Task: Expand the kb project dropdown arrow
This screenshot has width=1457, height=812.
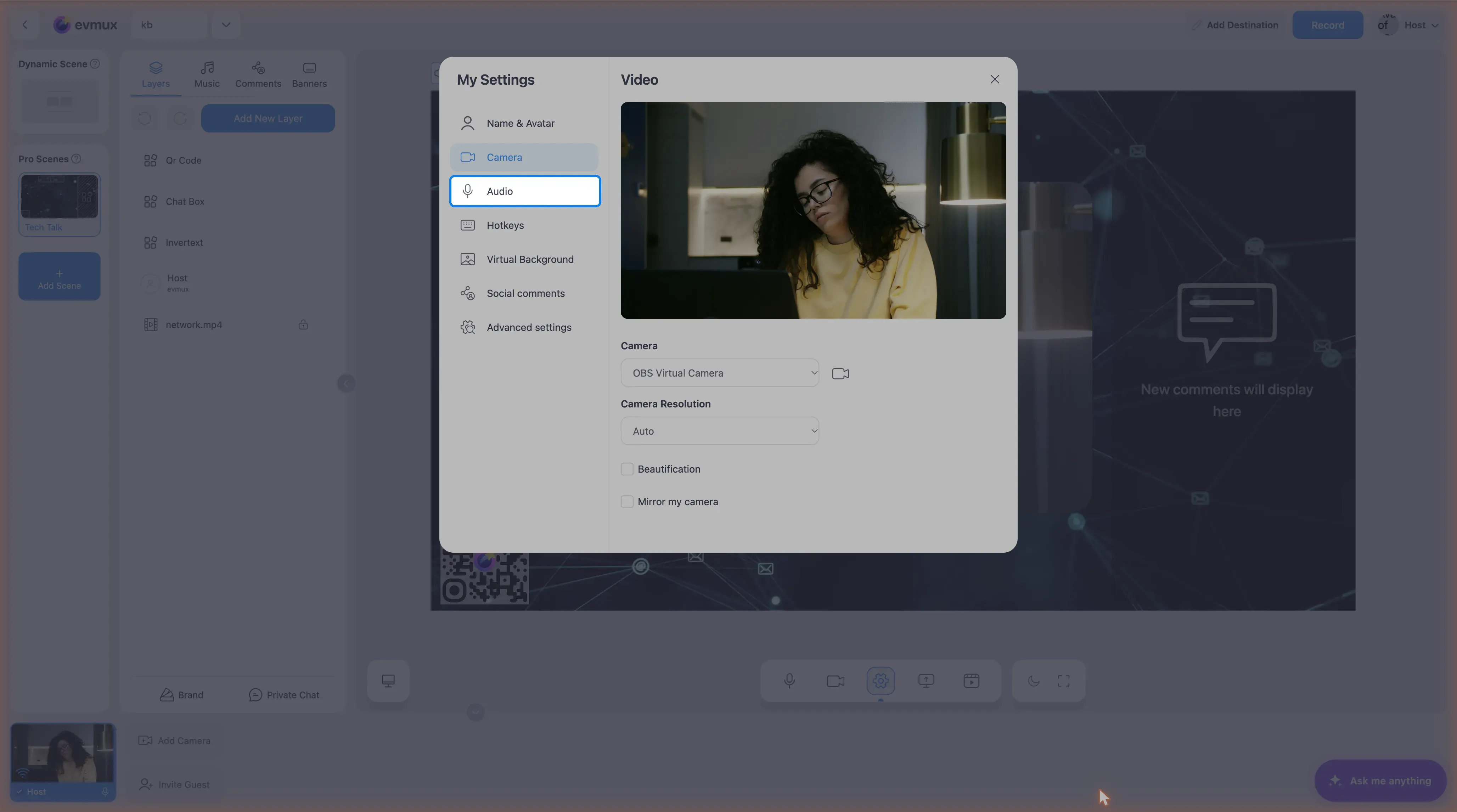Action: 226,25
